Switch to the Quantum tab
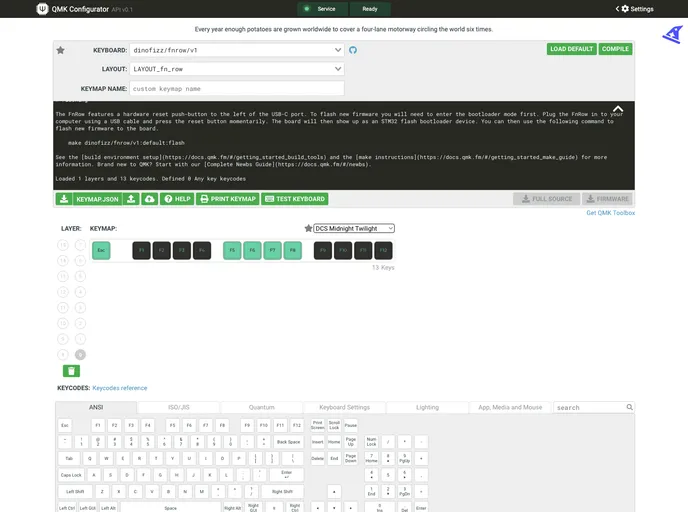688x512 pixels. (262, 407)
